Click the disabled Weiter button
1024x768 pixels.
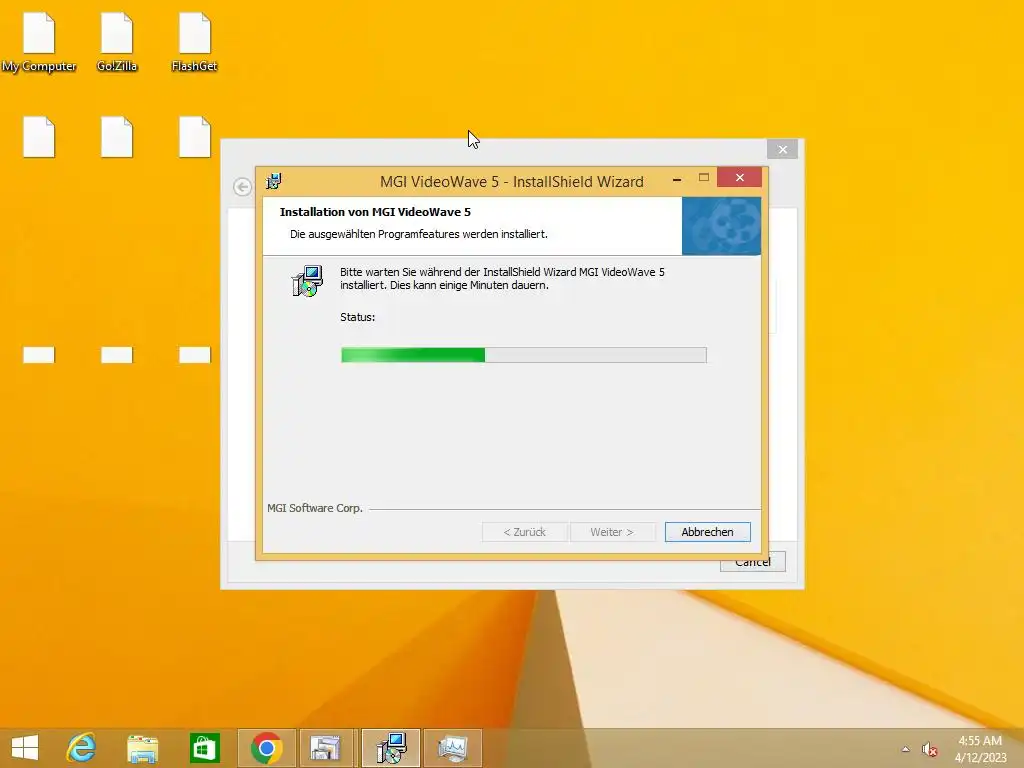pyautogui.click(x=612, y=532)
